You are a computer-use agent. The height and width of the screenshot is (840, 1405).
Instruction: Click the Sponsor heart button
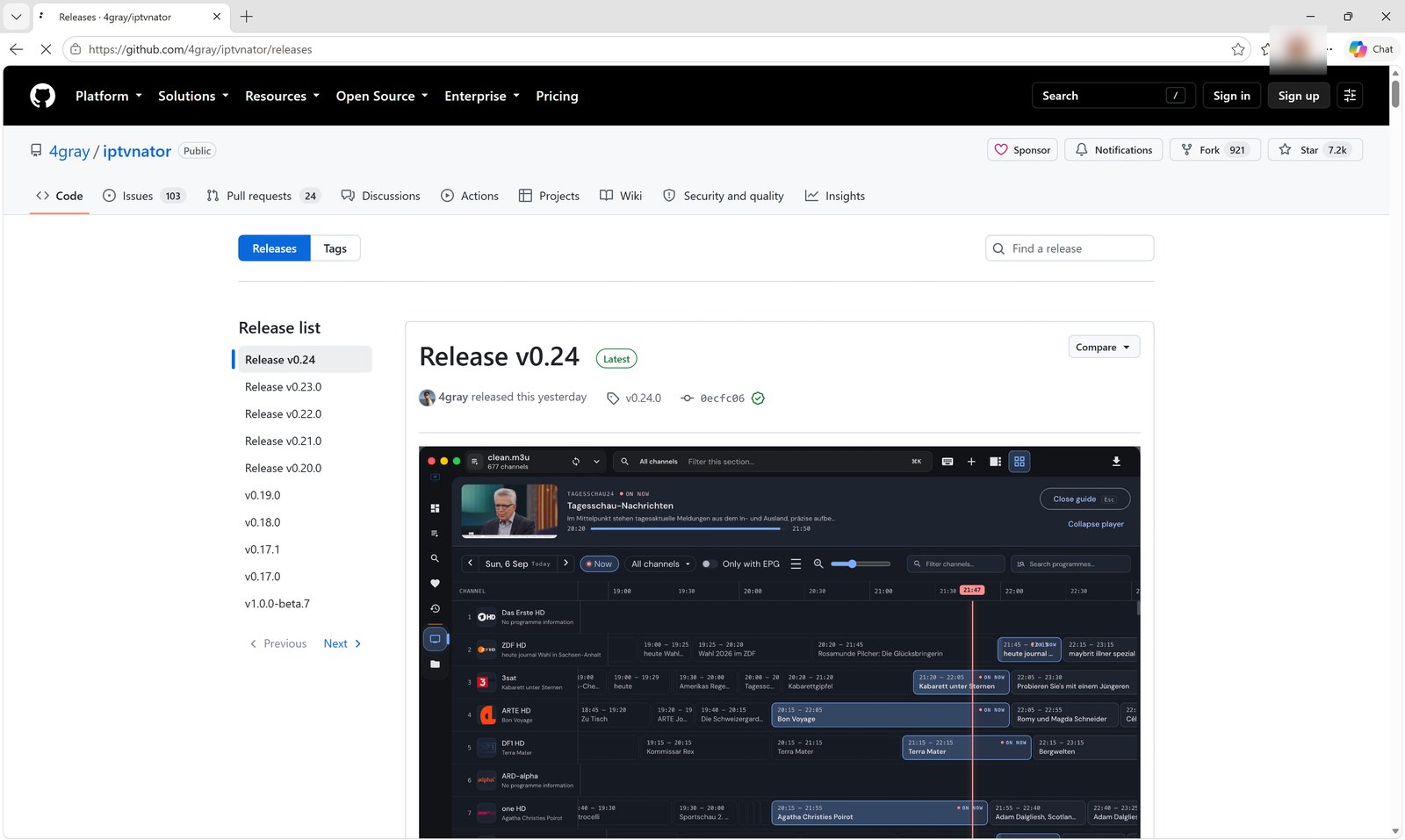click(x=1022, y=150)
